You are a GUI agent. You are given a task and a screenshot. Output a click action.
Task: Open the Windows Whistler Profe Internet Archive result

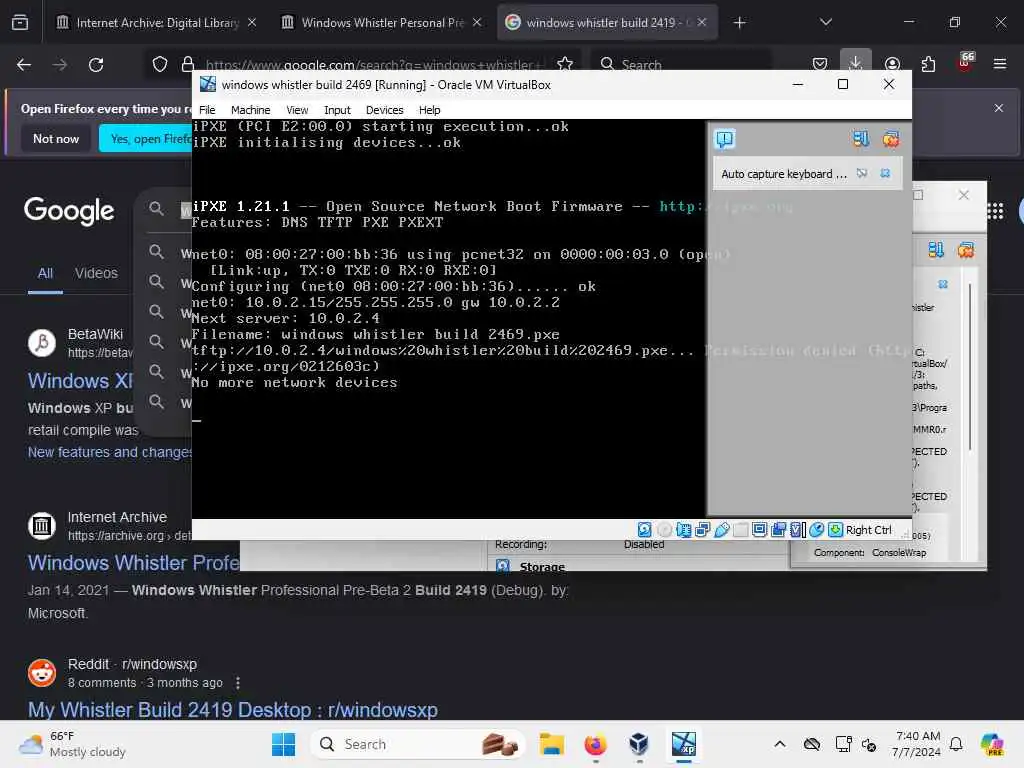point(133,563)
